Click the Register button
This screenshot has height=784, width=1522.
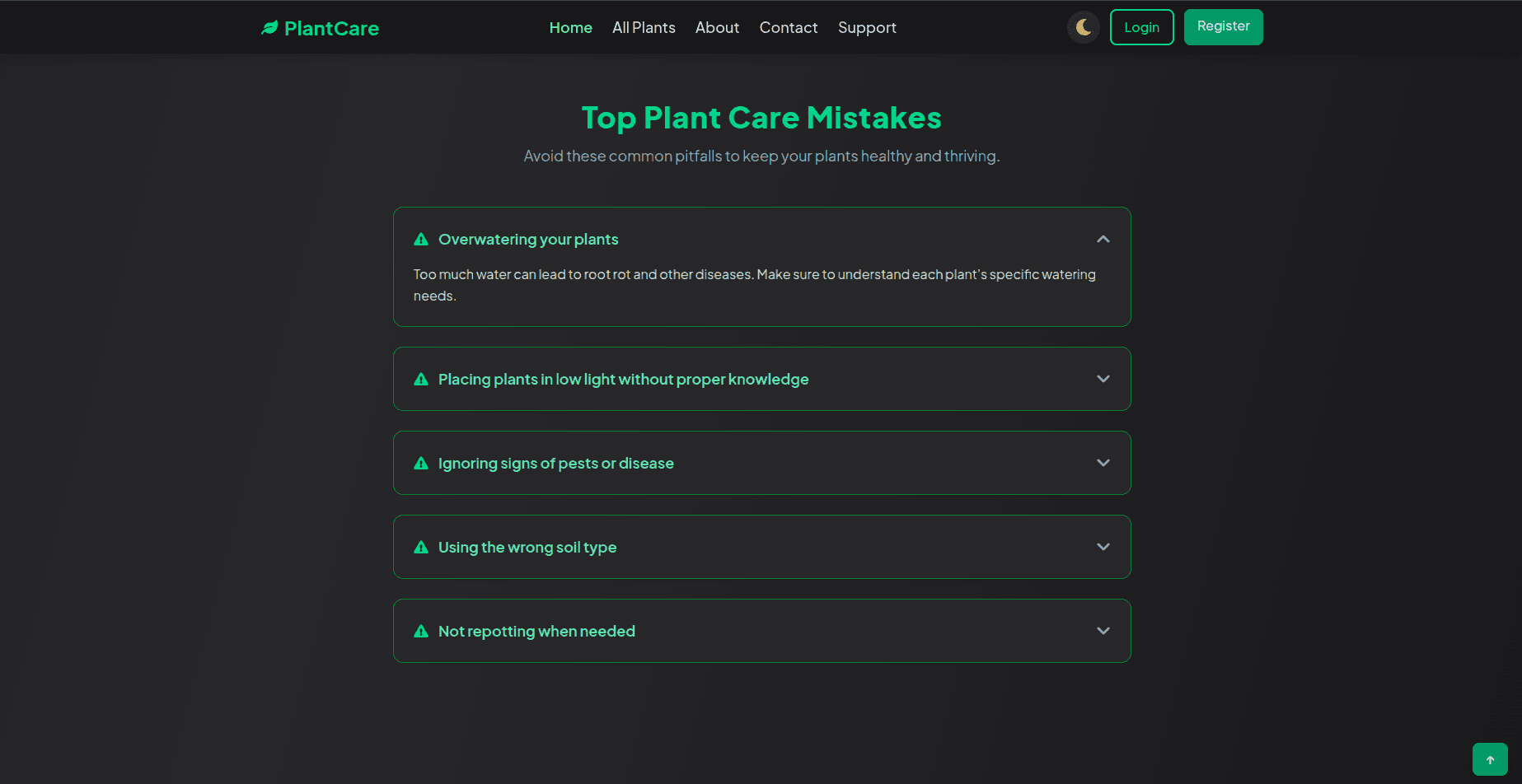point(1223,26)
